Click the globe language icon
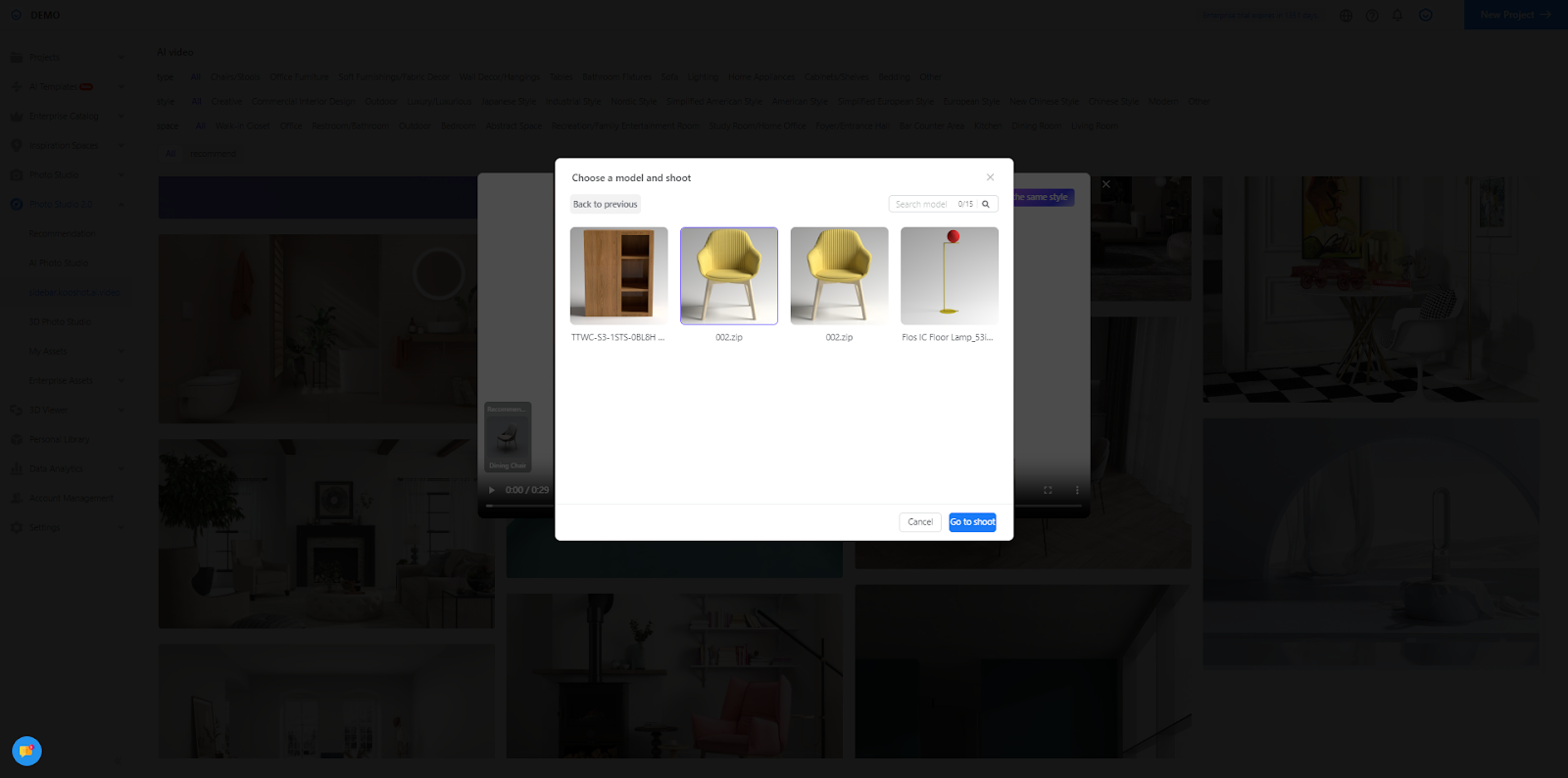 tap(1346, 16)
